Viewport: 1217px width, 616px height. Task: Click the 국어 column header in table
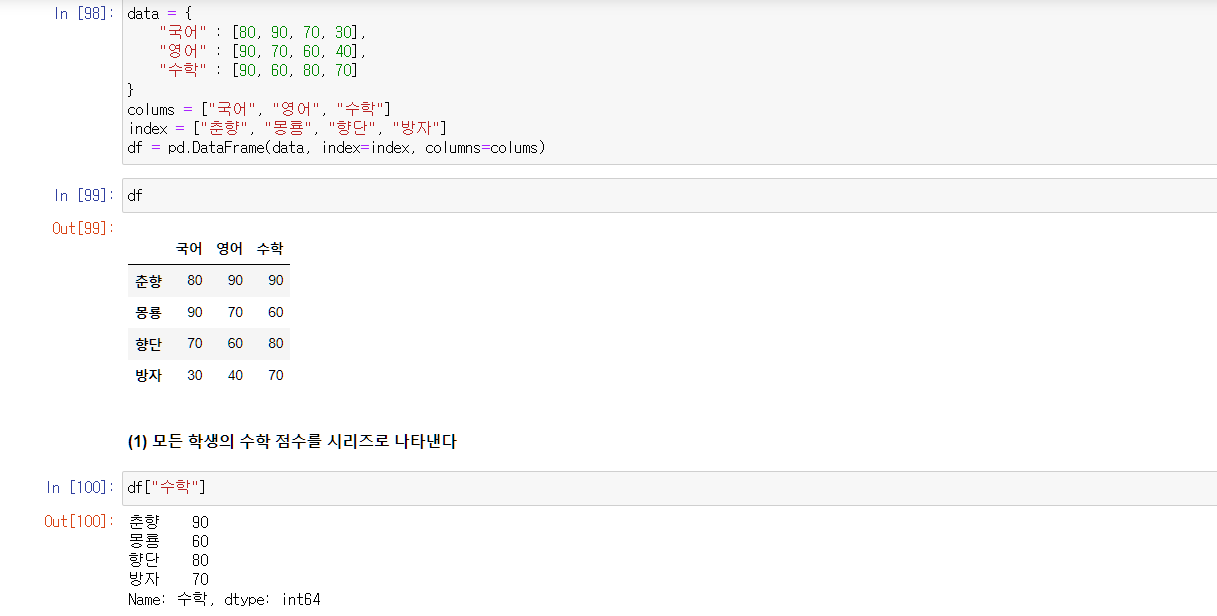[189, 248]
